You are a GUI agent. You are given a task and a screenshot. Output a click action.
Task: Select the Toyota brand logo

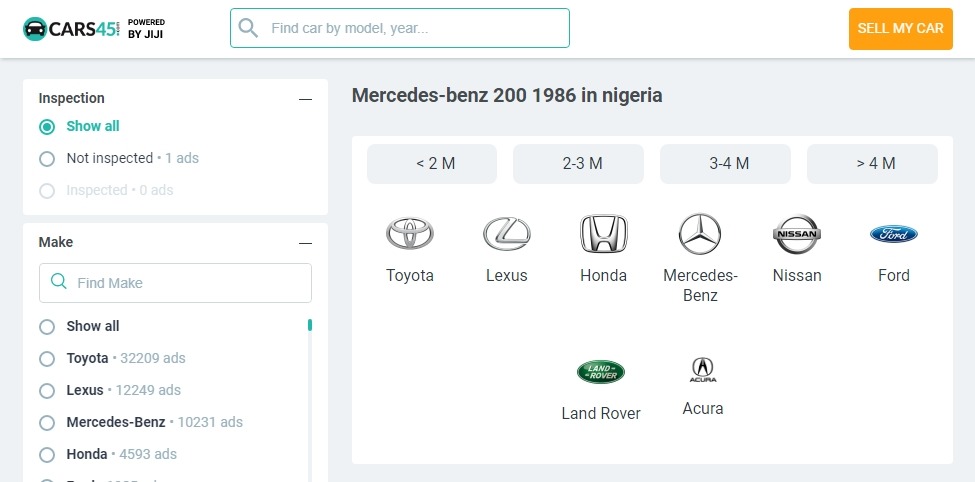pos(410,234)
